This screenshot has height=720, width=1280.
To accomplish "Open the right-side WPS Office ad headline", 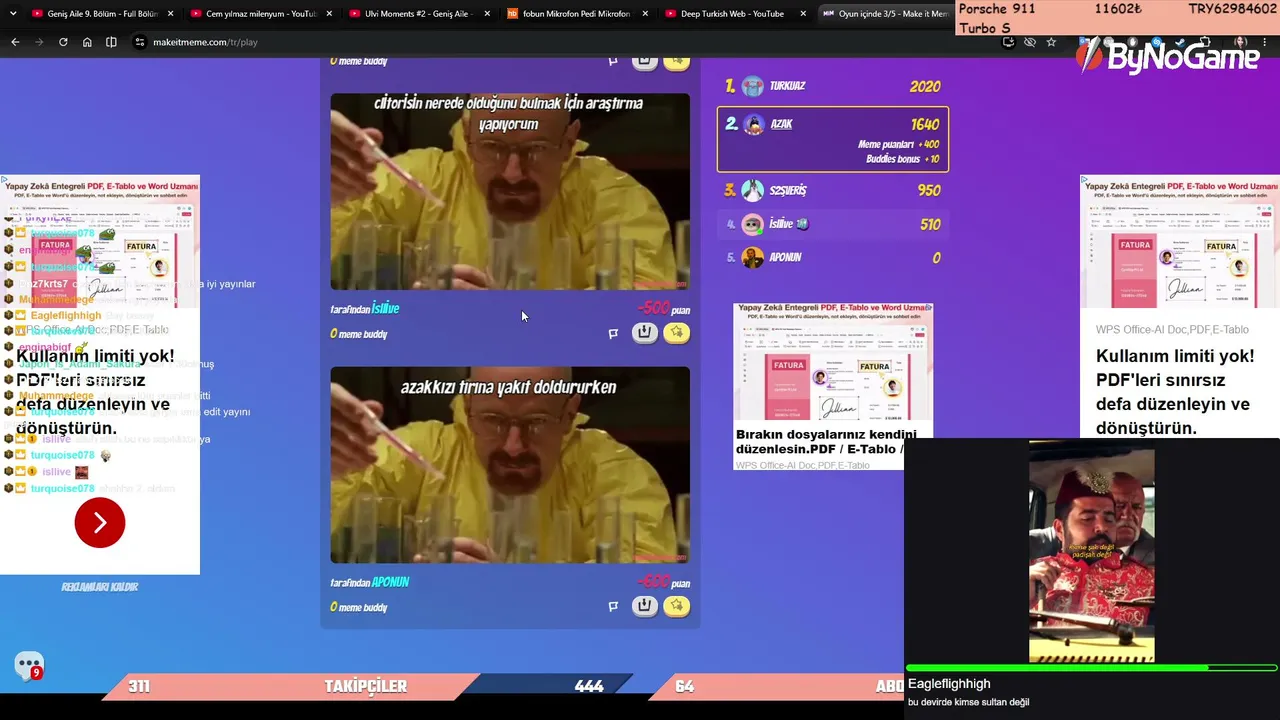I will 1175,392.
